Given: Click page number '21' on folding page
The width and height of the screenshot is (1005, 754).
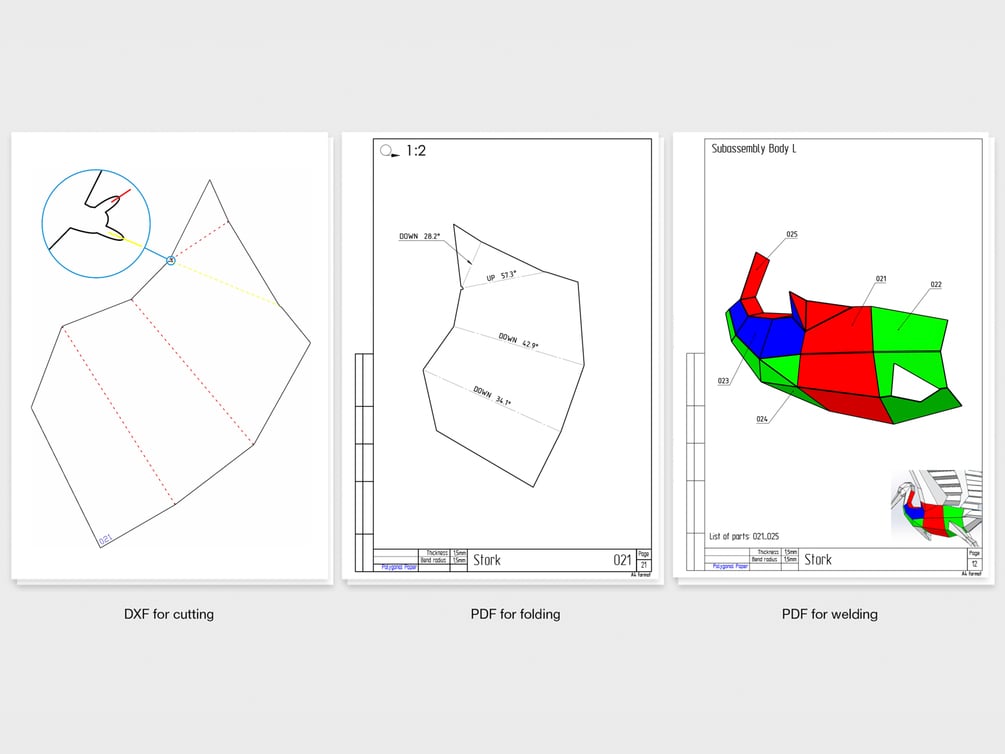Looking at the screenshot, I should coord(644,565).
